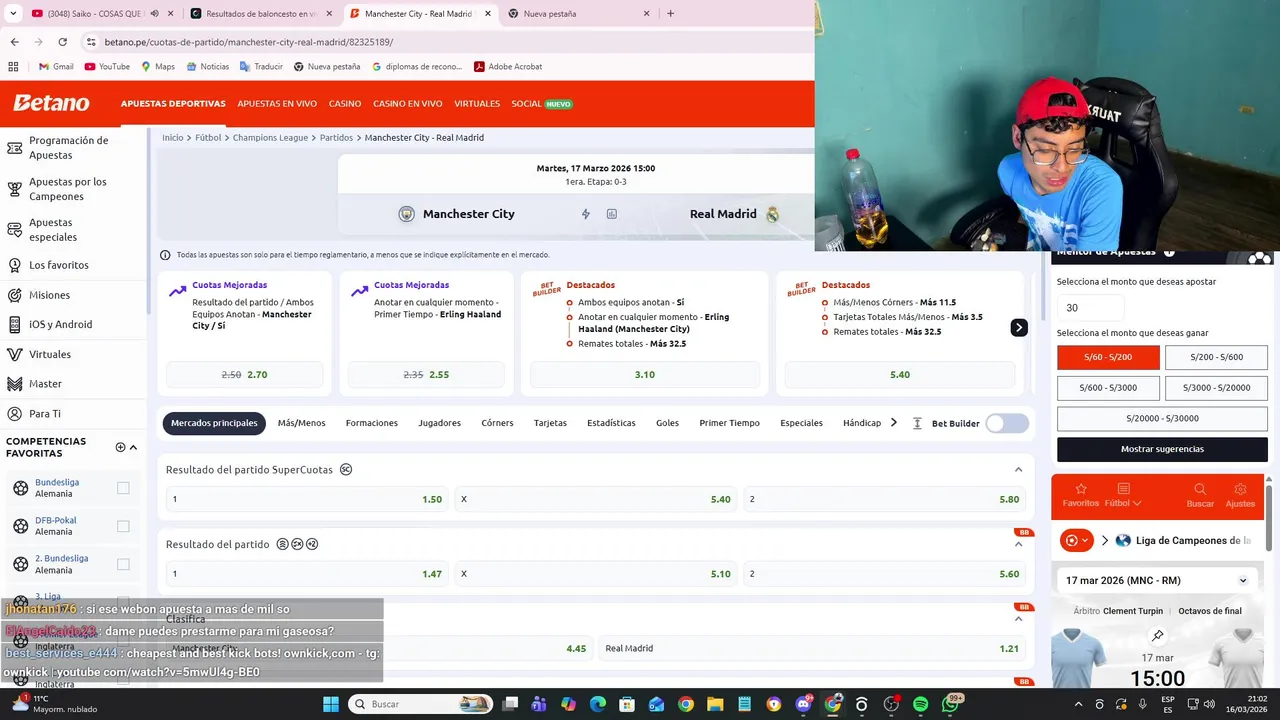
Task: Click the Windows Start button
Action: [331, 704]
